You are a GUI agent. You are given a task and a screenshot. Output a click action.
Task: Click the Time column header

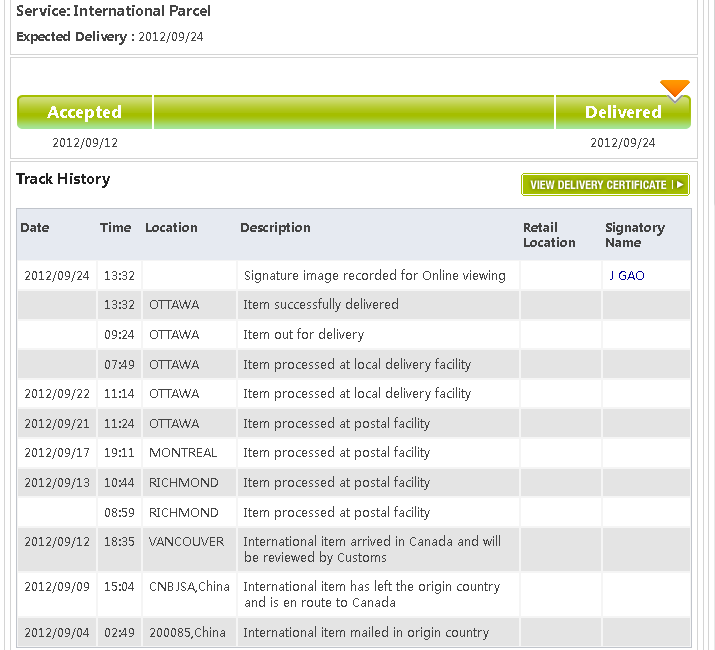[x=115, y=228]
